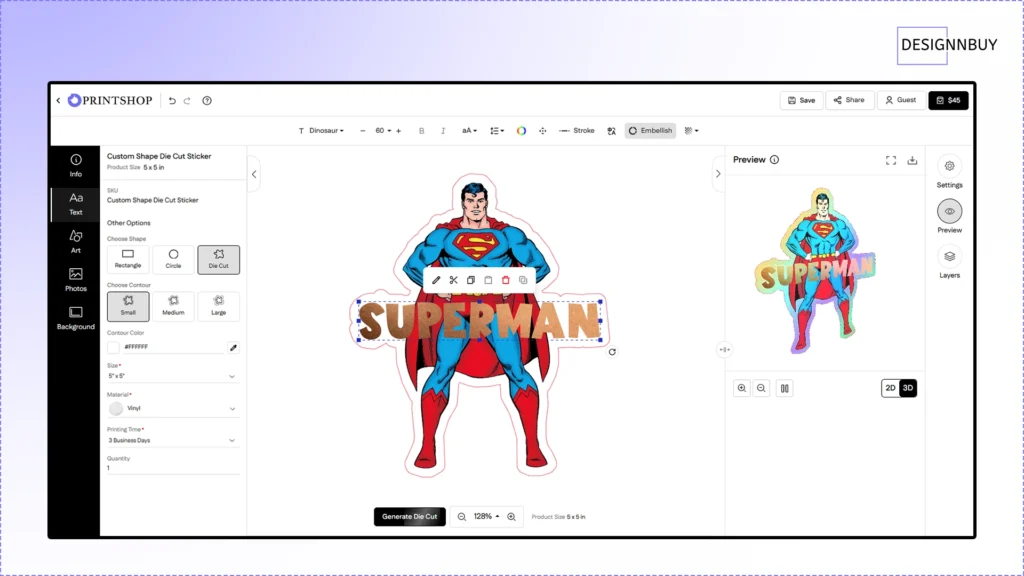Screen dimensions: 1024x576
Task: Toggle bold formatting
Action: coord(421,131)
